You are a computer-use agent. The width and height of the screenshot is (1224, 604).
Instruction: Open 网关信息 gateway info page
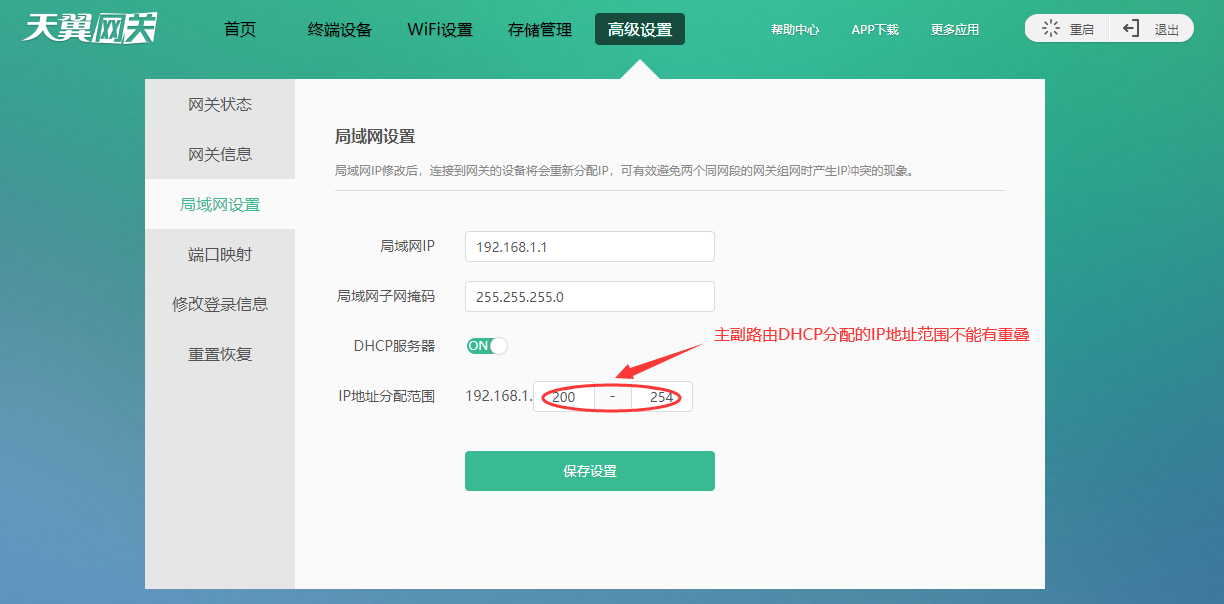(x=219, y=153)
